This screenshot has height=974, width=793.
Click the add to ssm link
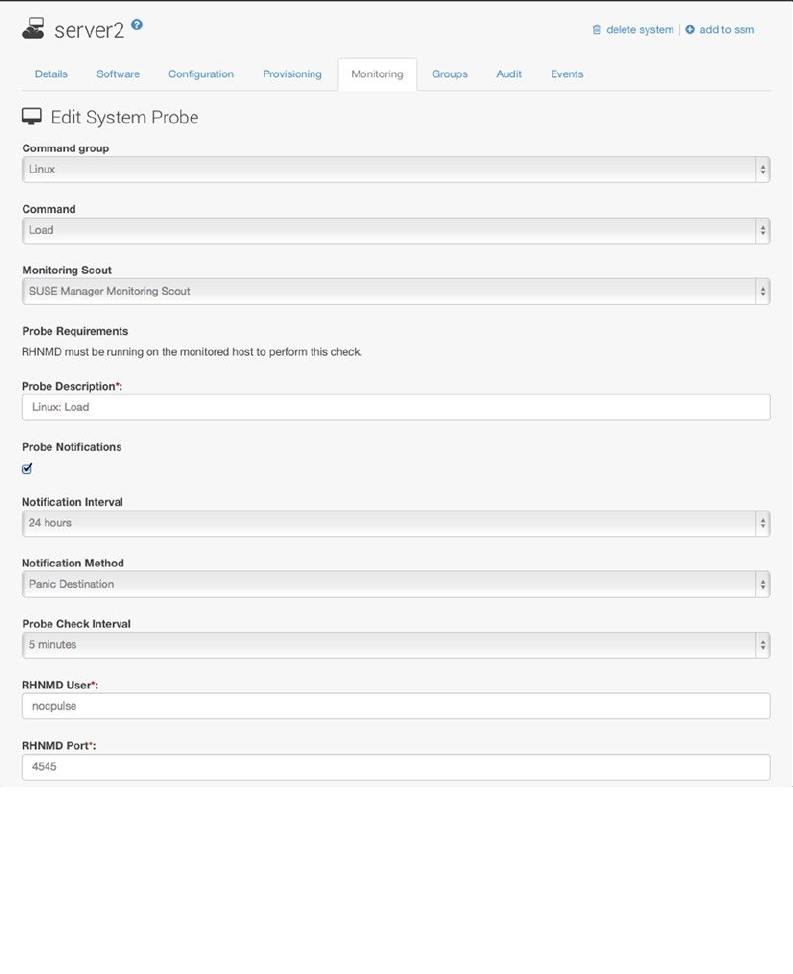coord(726,30)
